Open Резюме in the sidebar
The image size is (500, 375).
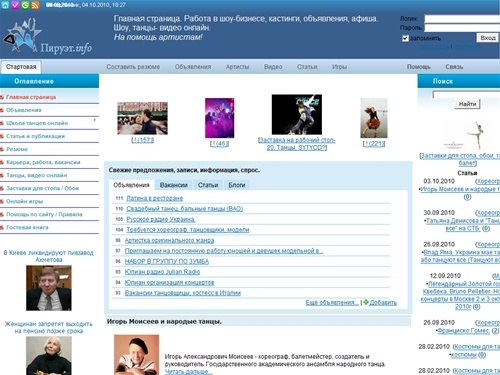17,149
